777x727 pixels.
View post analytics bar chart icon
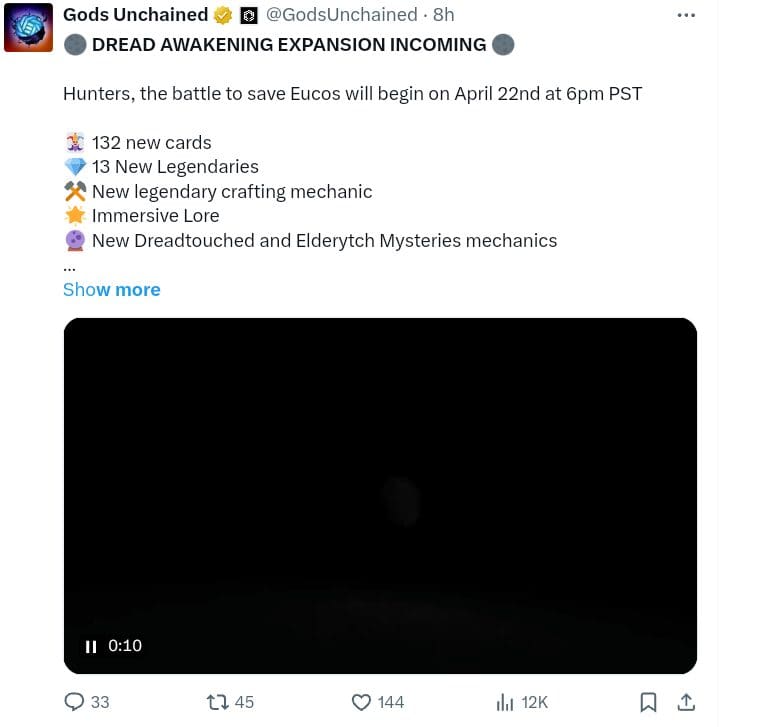click(x=505, y=702)
